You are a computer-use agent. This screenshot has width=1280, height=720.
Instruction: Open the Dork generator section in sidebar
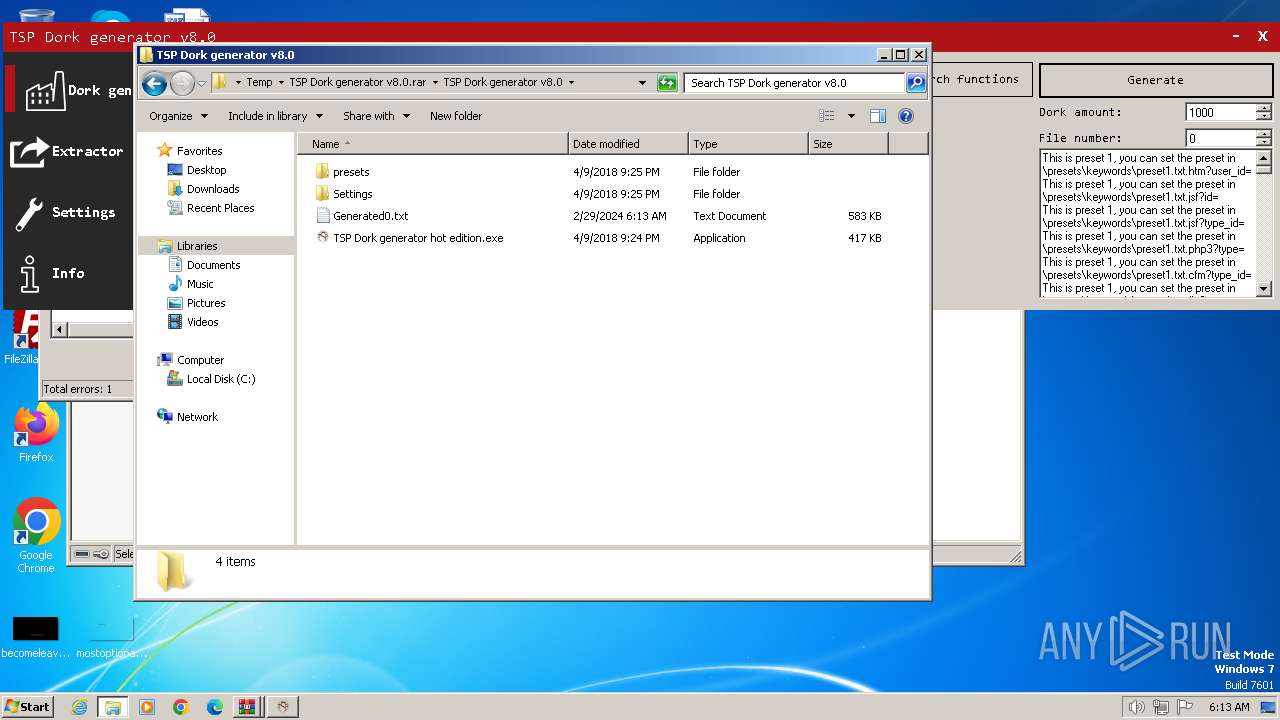pos(70,90)
